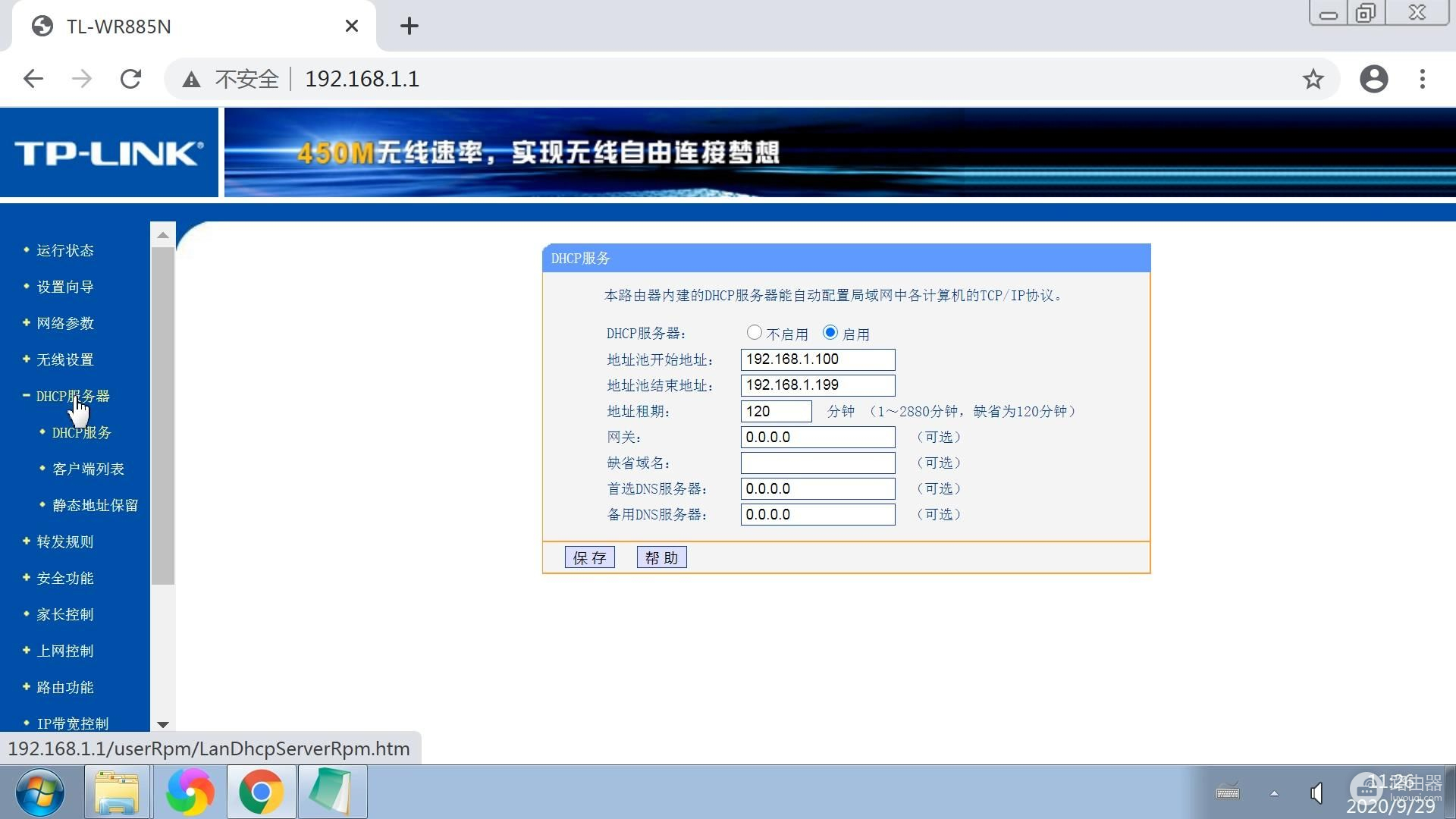Click 帮助 button for help
This screenshot has width=1456, height=819.
(x=661, y=557)
